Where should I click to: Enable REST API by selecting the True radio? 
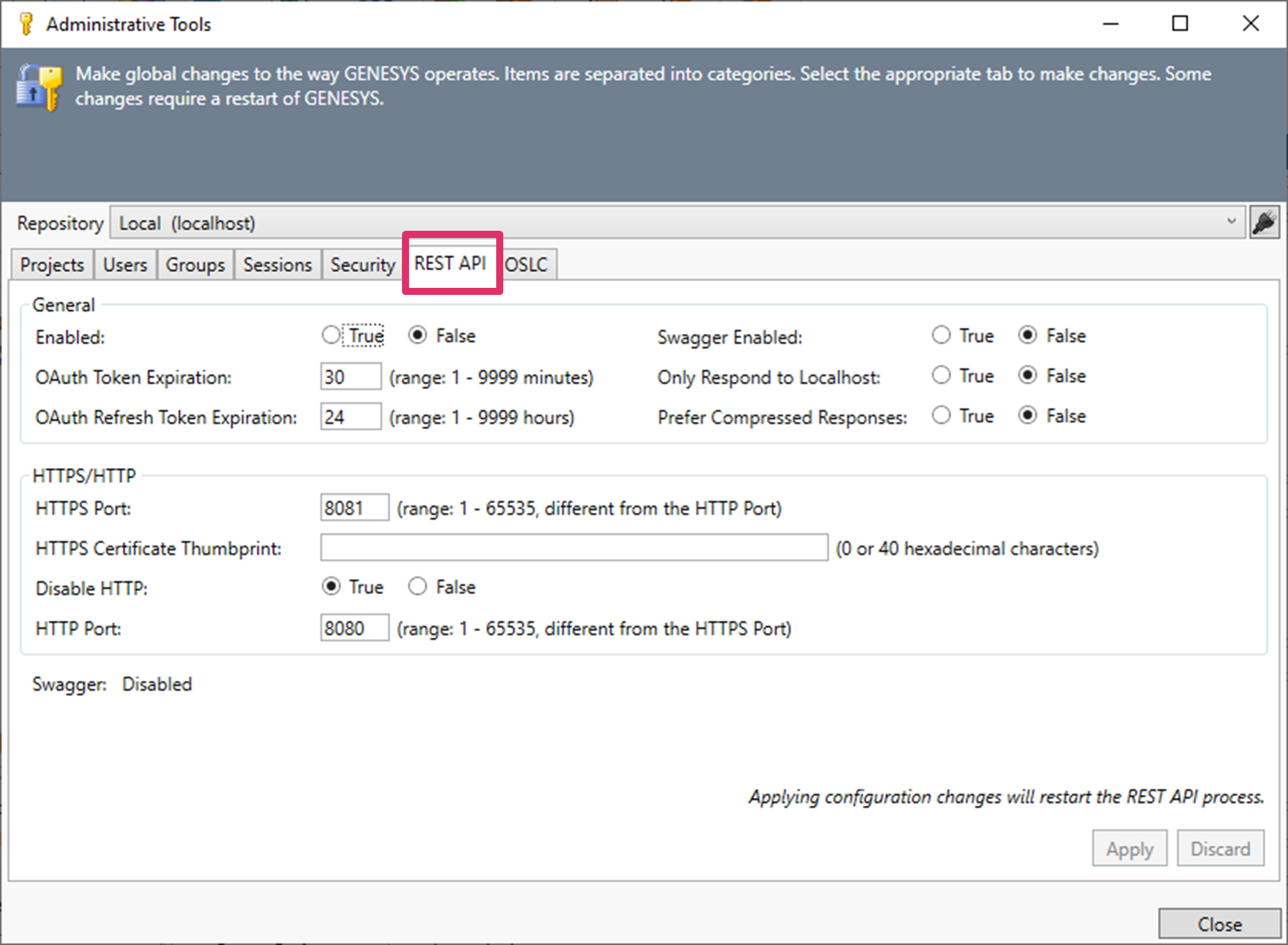click(x=331, y=335)
